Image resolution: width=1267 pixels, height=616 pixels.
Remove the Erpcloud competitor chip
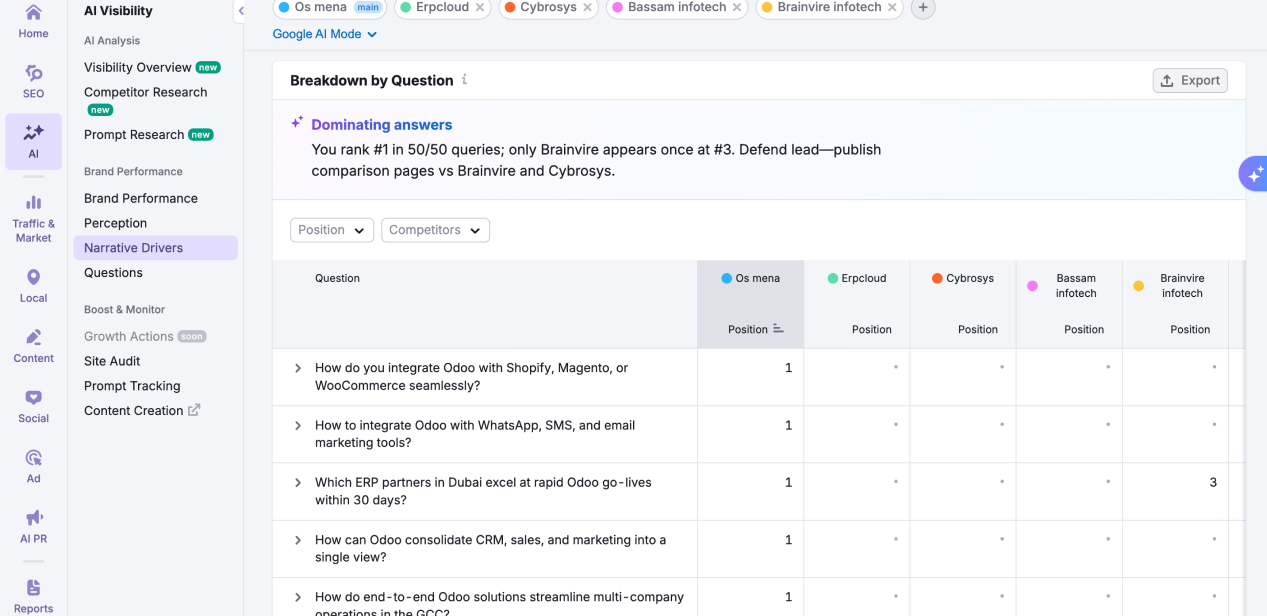click(480, 8)
